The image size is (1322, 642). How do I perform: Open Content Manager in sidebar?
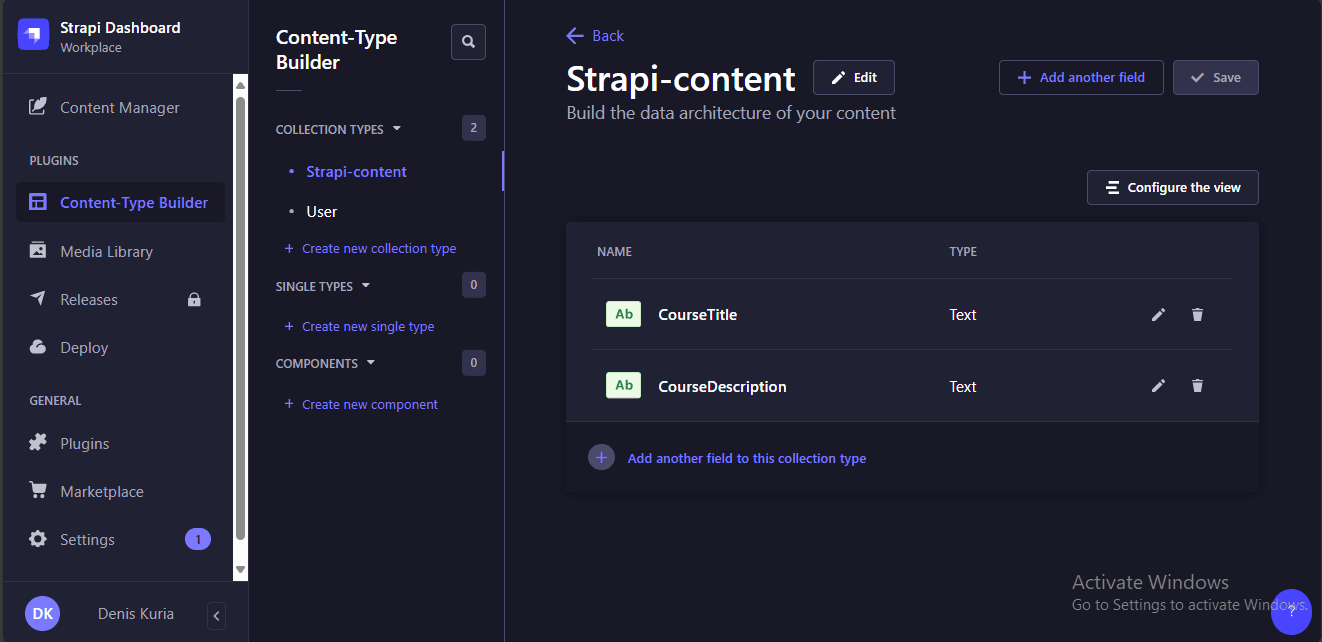point(120,107)
